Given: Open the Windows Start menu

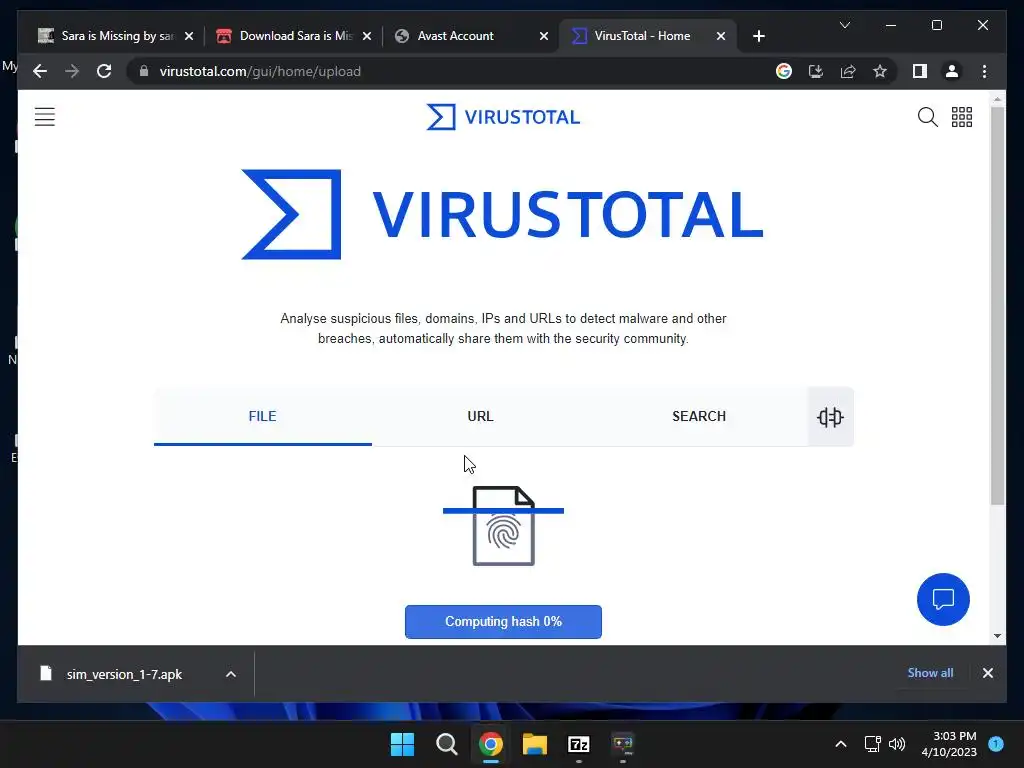Looking at the screenshot, I should pos(402,744).
